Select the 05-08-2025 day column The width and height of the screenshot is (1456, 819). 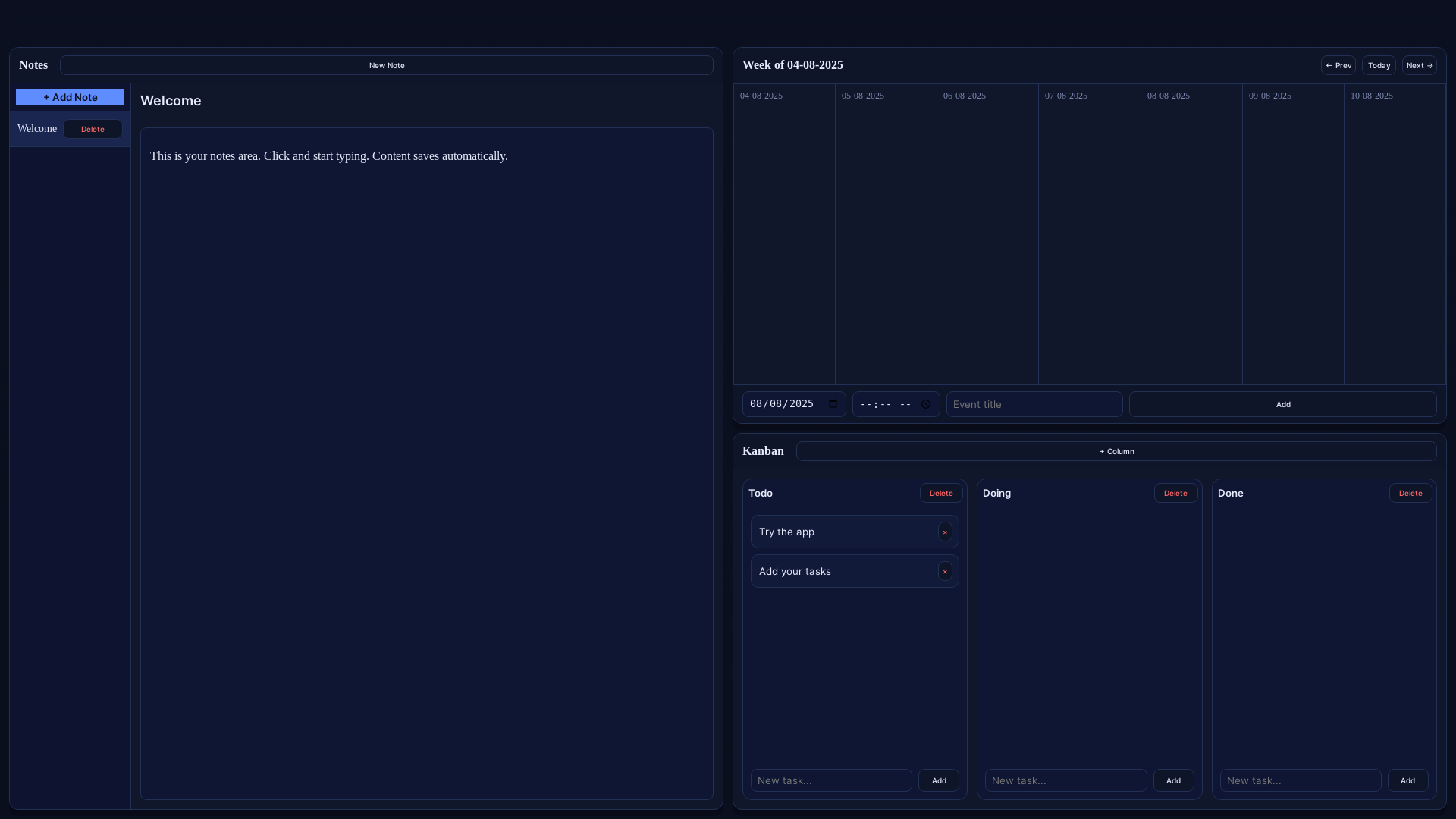pos(886,234)
